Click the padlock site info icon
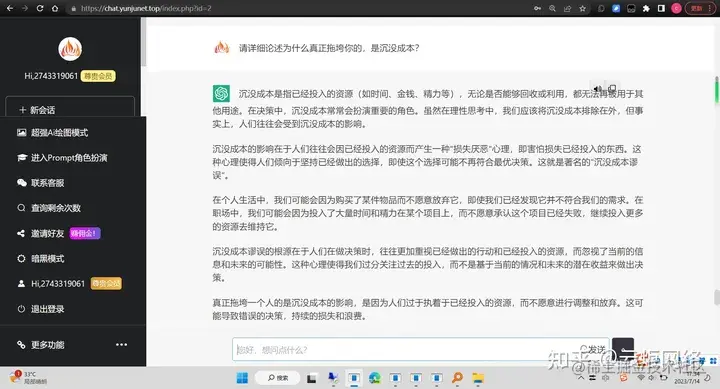720x389 pixels. (x=73, y=9)
